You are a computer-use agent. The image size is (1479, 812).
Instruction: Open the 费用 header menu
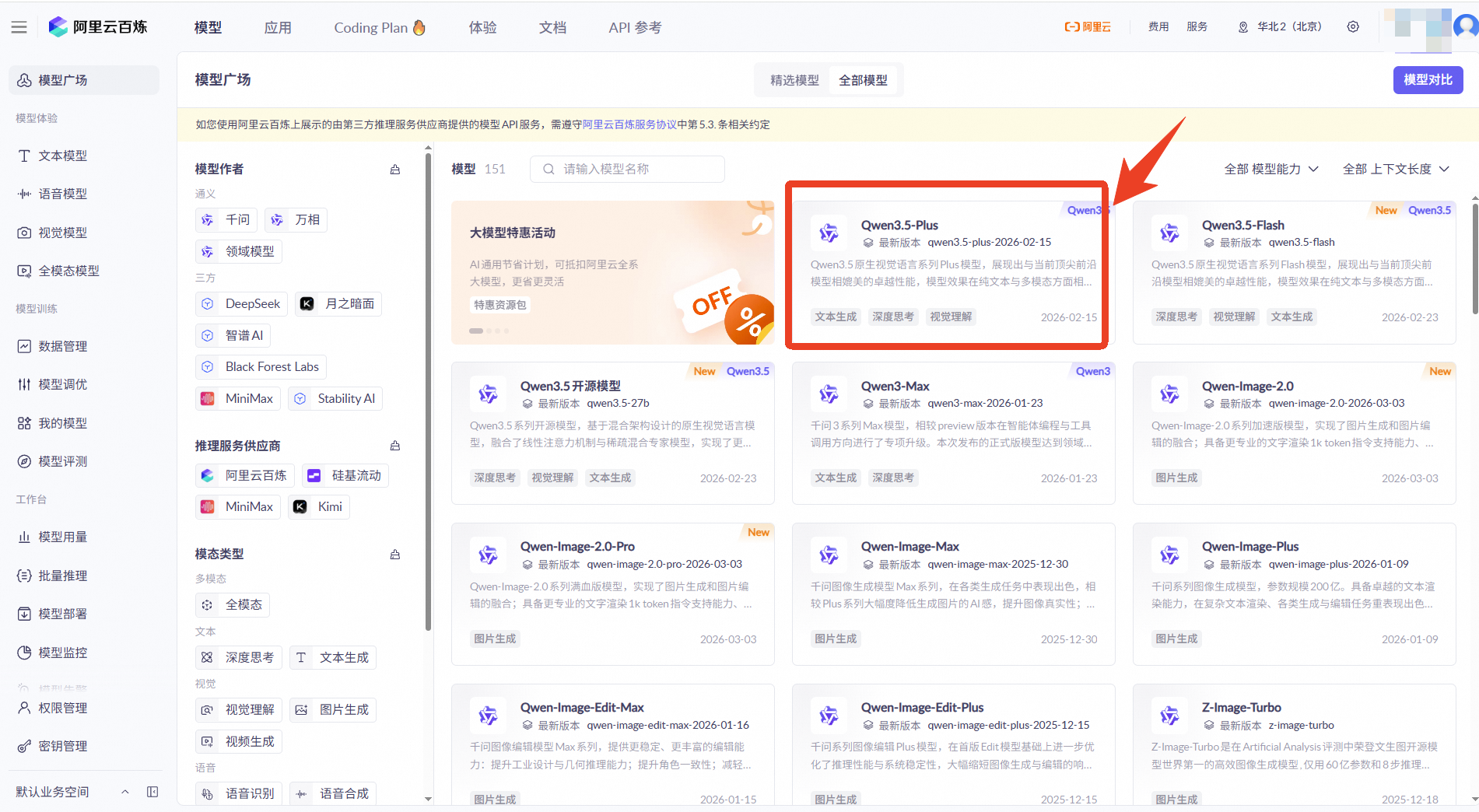click(1158, 26)
